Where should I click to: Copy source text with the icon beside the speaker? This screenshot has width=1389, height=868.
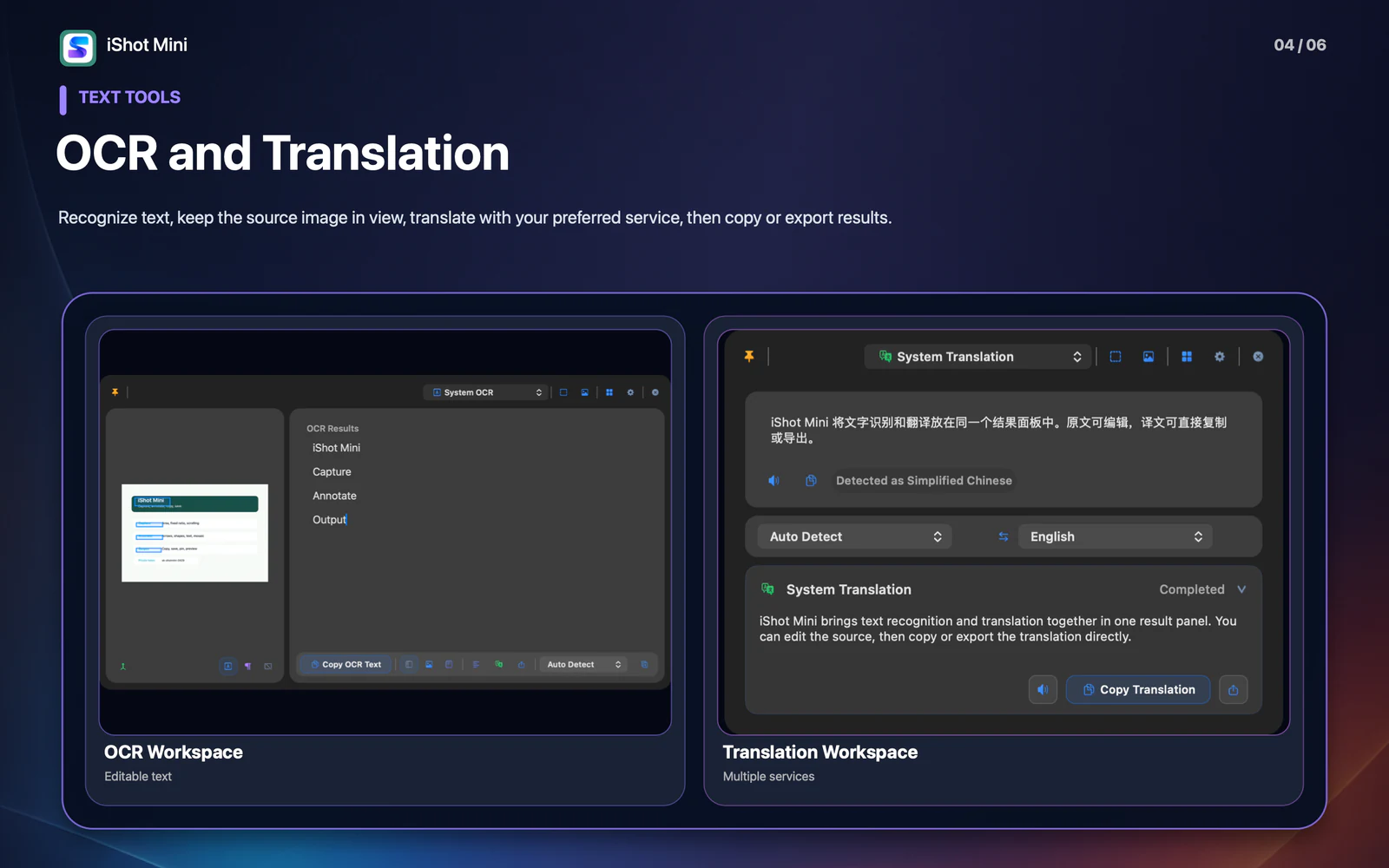(811, 480)
